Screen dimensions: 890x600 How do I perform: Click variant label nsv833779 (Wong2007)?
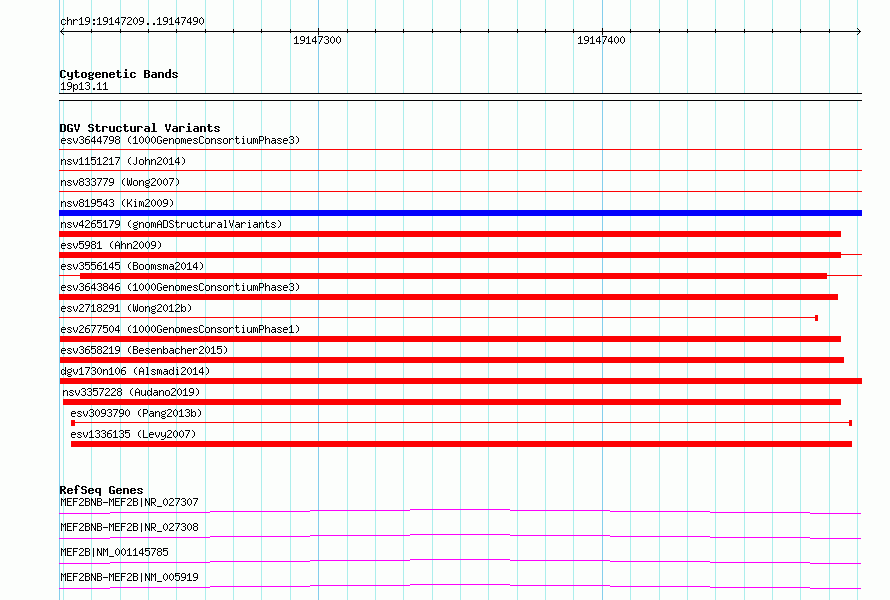(120, 182)
